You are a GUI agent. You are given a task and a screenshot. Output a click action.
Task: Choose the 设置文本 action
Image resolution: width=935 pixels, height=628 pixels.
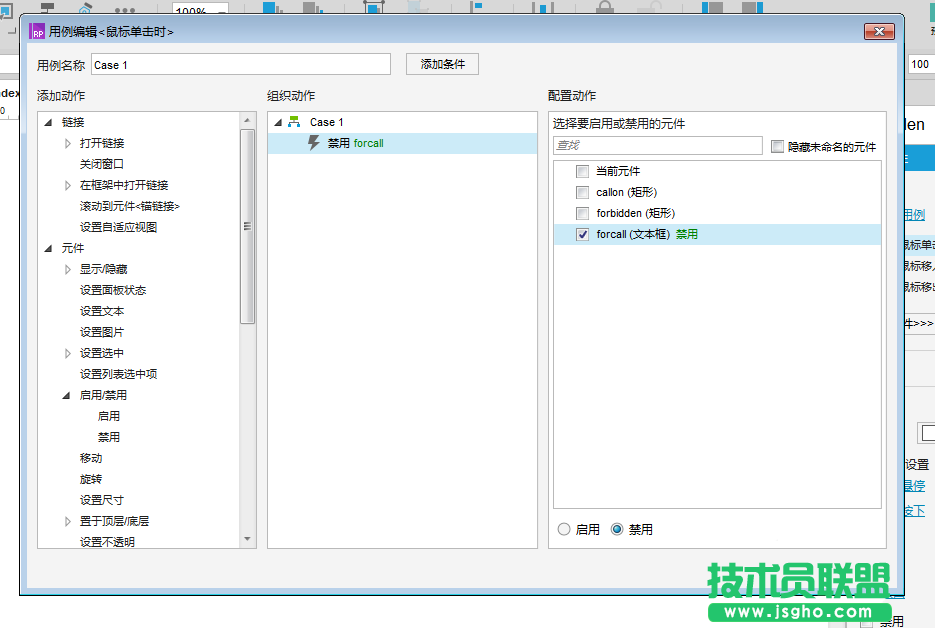[102, 311]
